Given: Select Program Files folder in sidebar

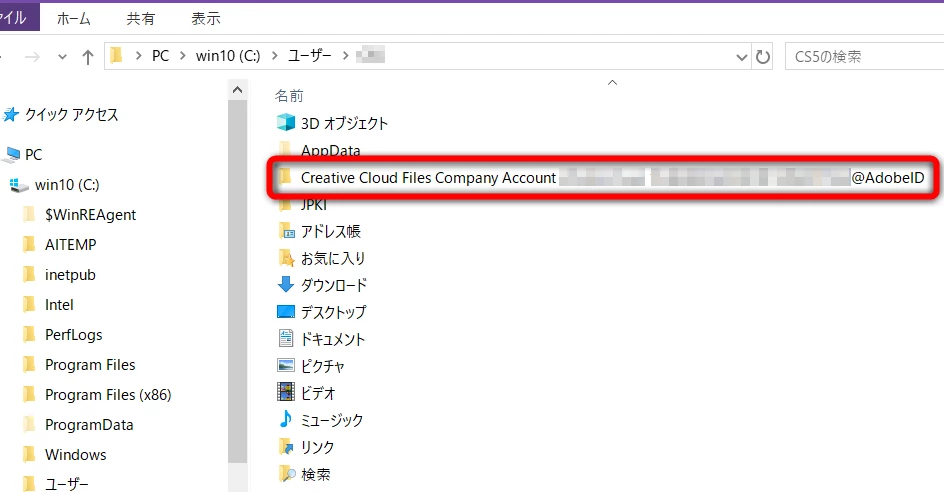Looking at the screenshot, I should (x=90, y=365).
